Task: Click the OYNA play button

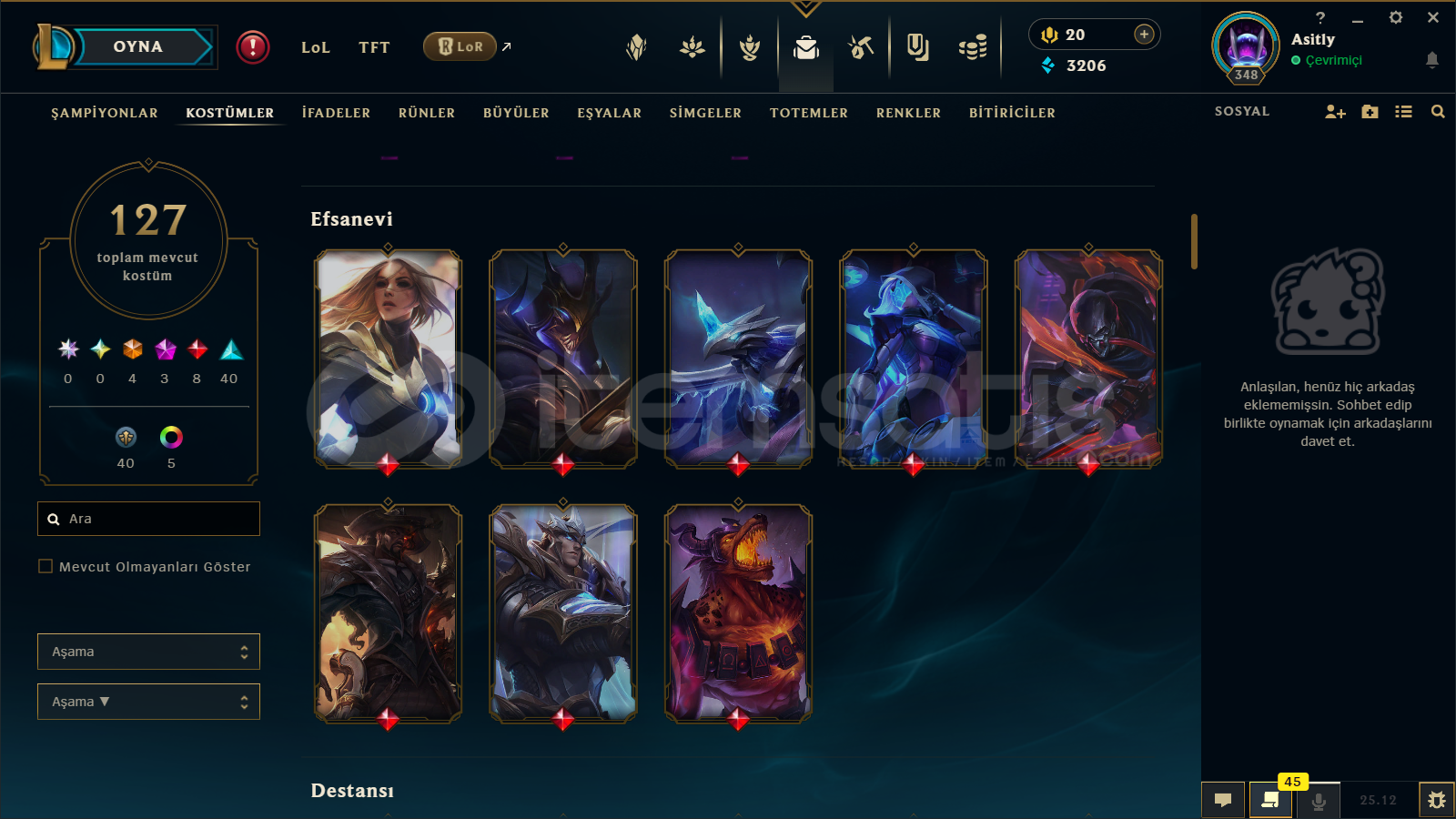Action: (x=138, y=46)
